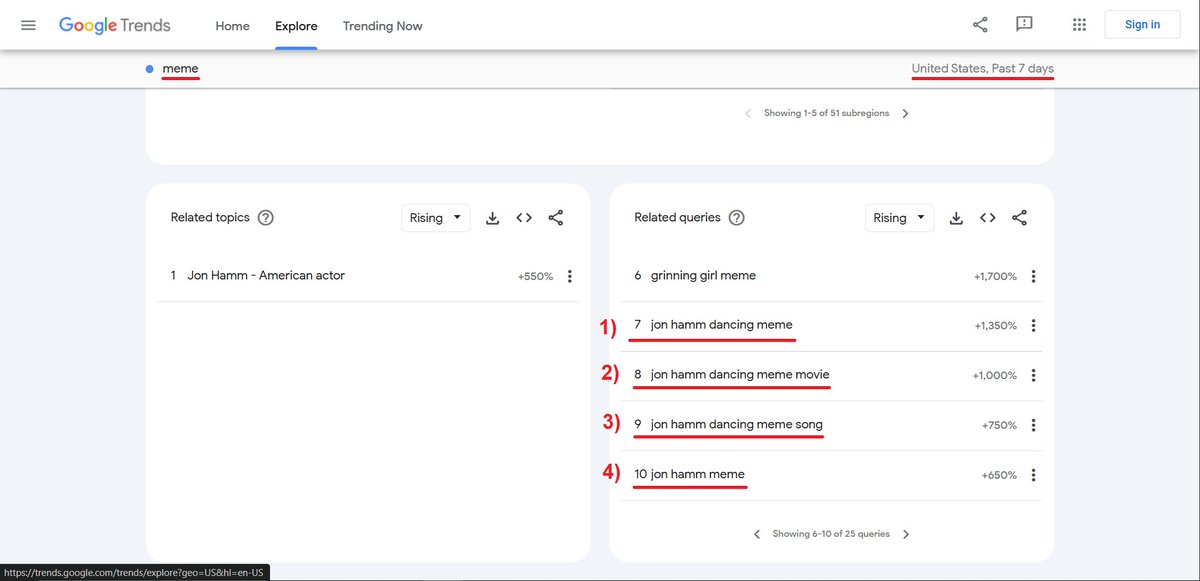Viewport: 1200px width, 581px height.
Task: Click the Sign in button
Action: pos(1142,25)
